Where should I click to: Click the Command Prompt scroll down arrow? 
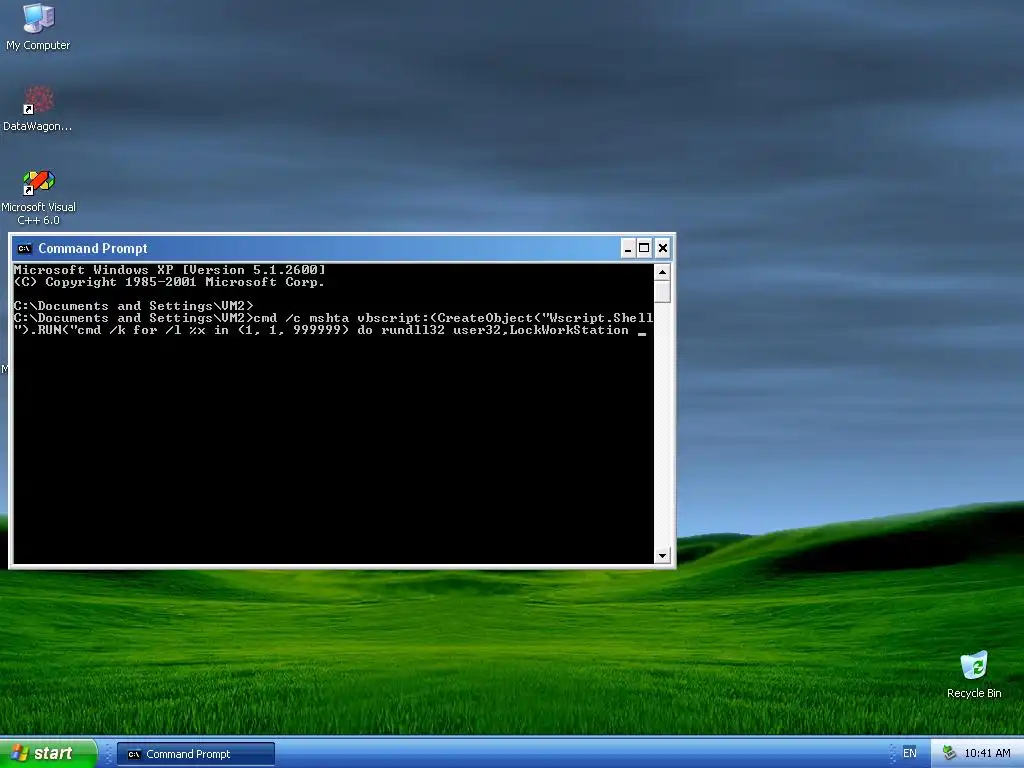tap(662, 555)
